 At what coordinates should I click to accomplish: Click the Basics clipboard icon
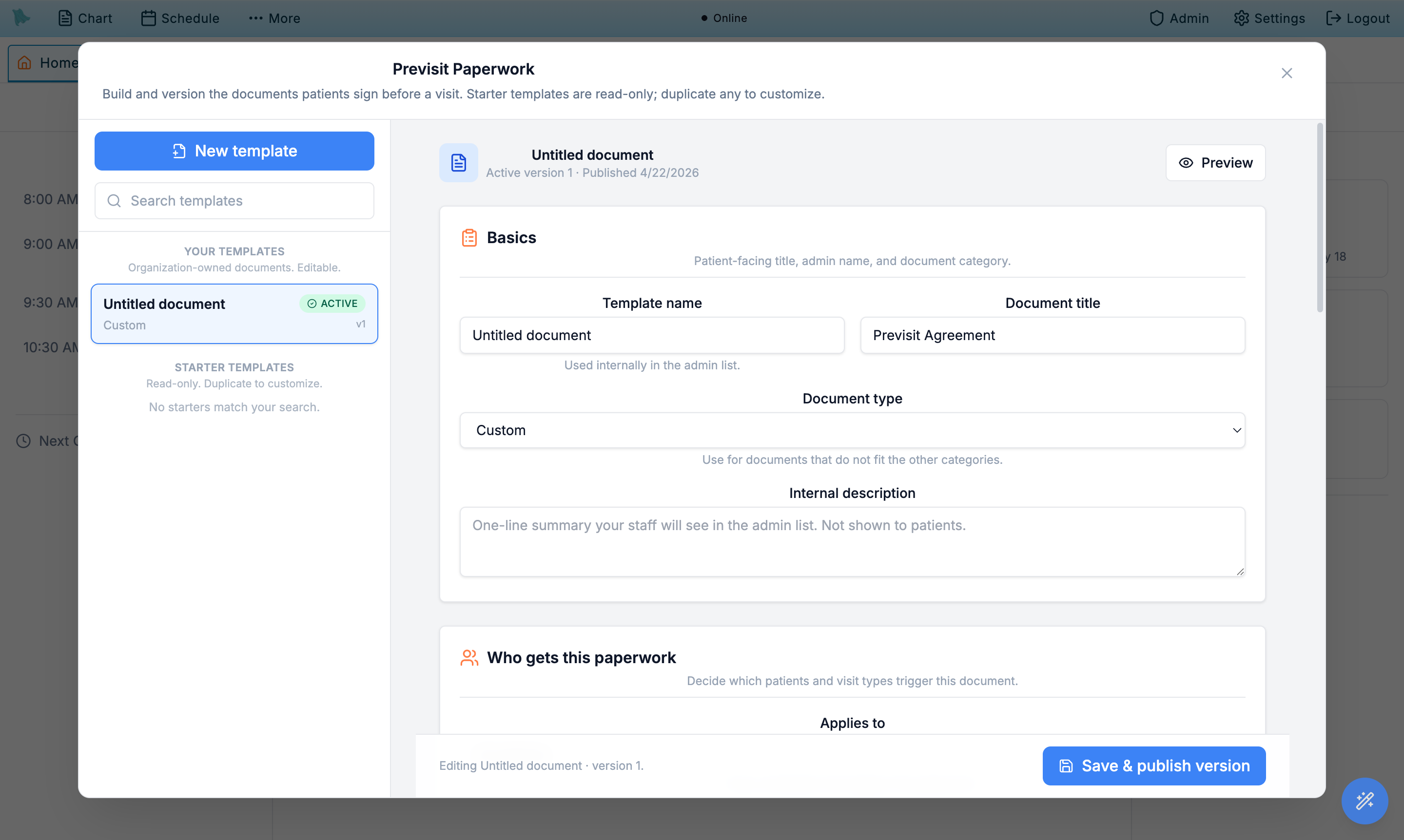(x=469, y=238)
